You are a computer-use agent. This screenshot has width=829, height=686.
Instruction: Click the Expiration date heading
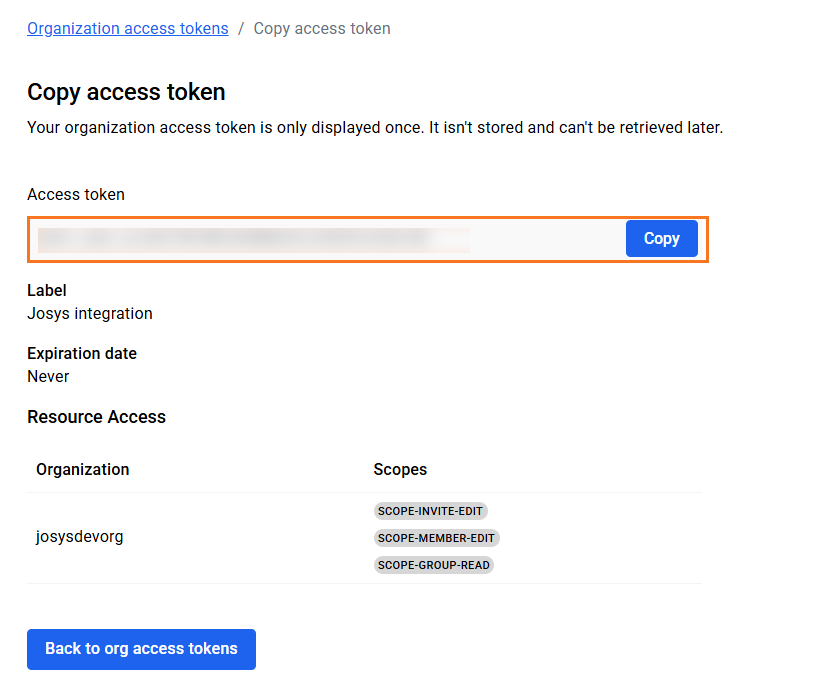[82, 354]
